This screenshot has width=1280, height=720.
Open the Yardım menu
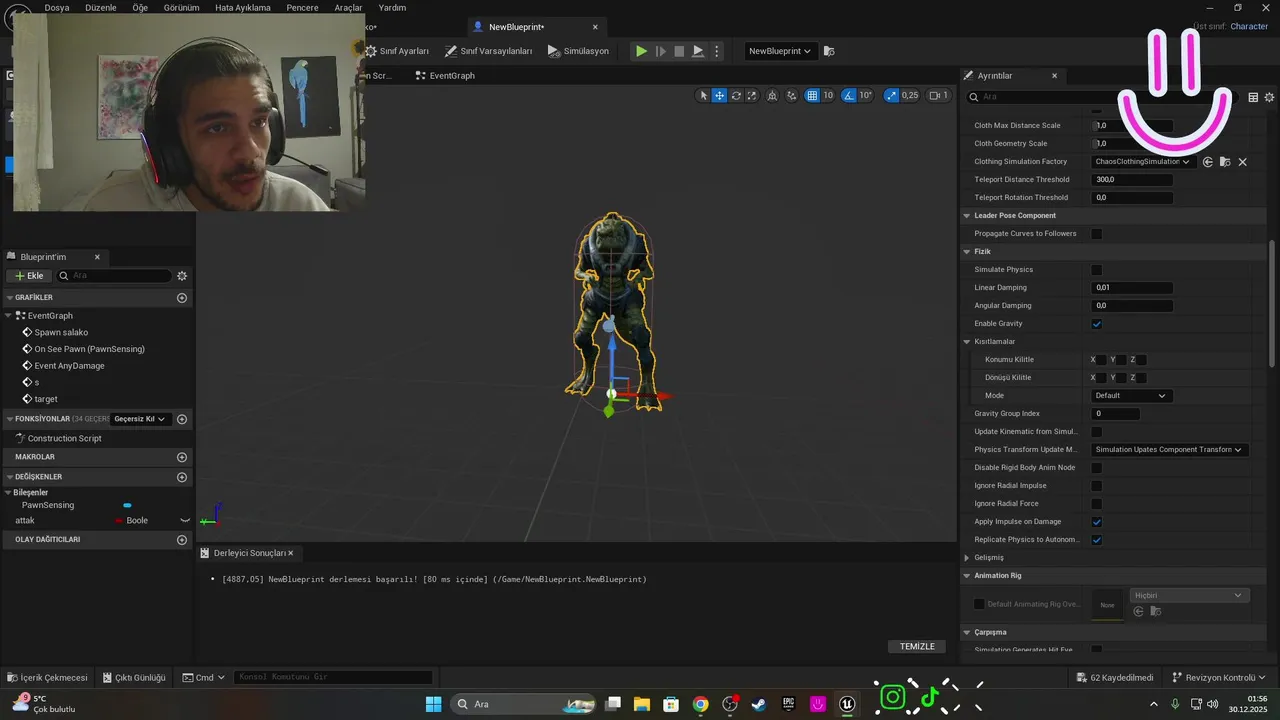click(392, 7)
